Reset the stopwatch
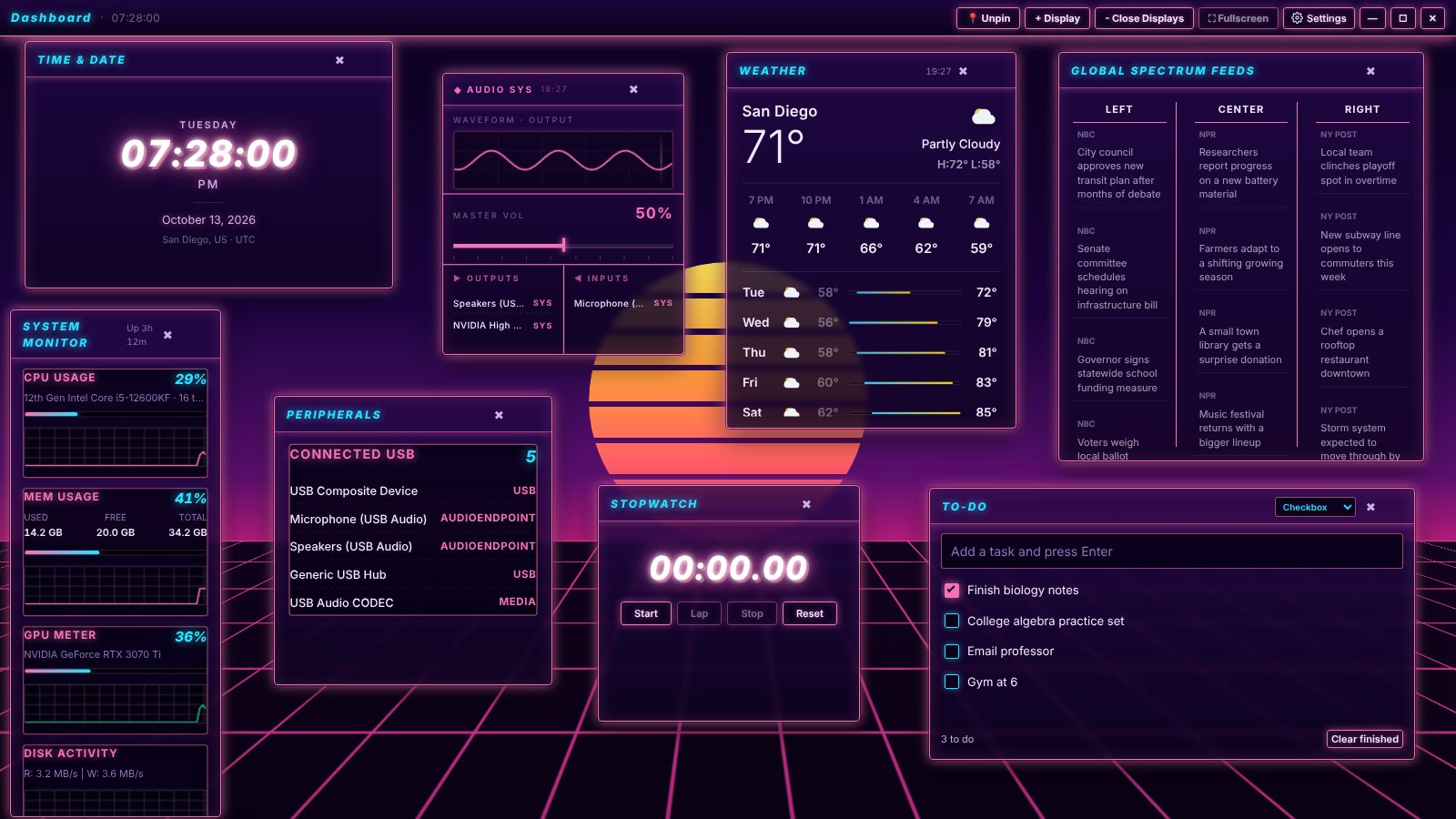Viewport: 1456px width, 819px height. pyautogui.click(x=809, y=613)
